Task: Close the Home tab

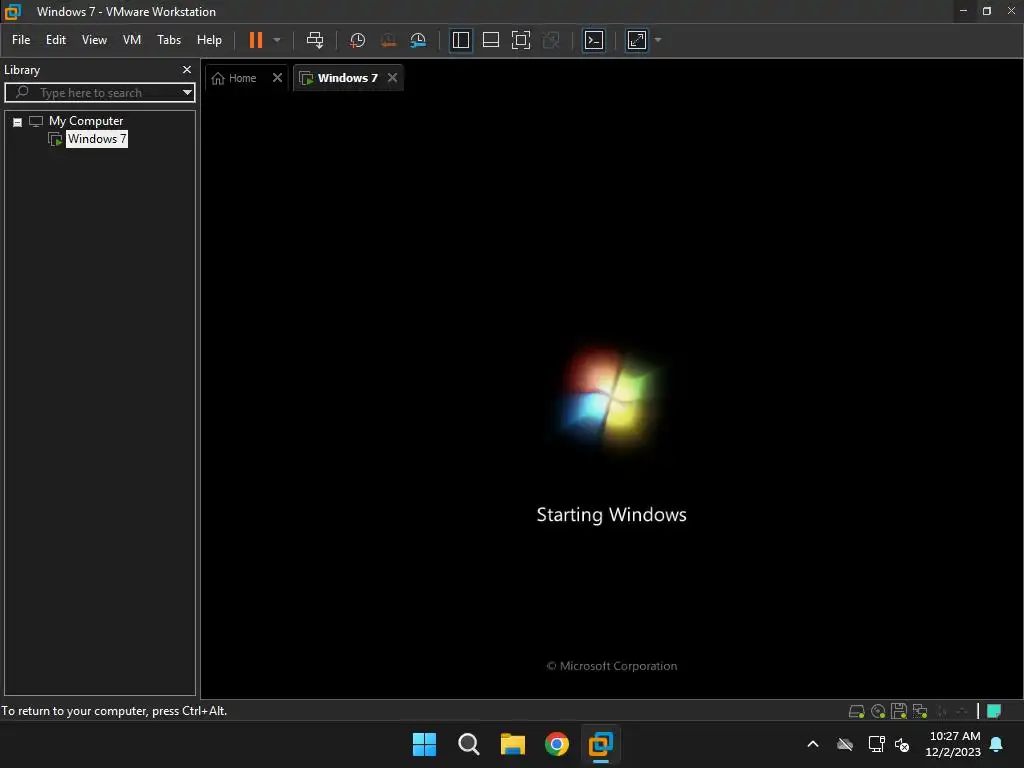Action: click(277, 78)
